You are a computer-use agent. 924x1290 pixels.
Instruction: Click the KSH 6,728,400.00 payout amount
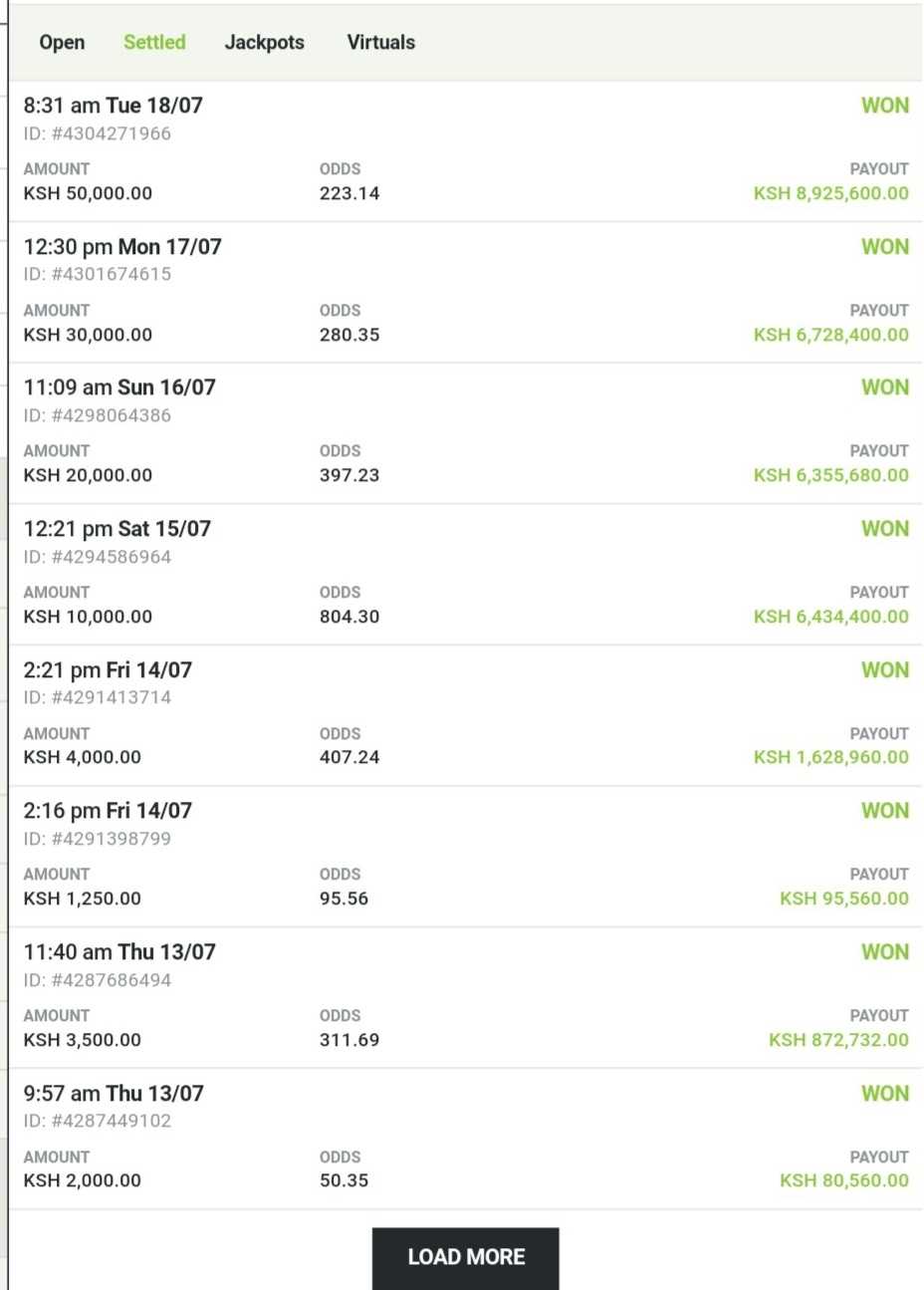tap(830, 335)
